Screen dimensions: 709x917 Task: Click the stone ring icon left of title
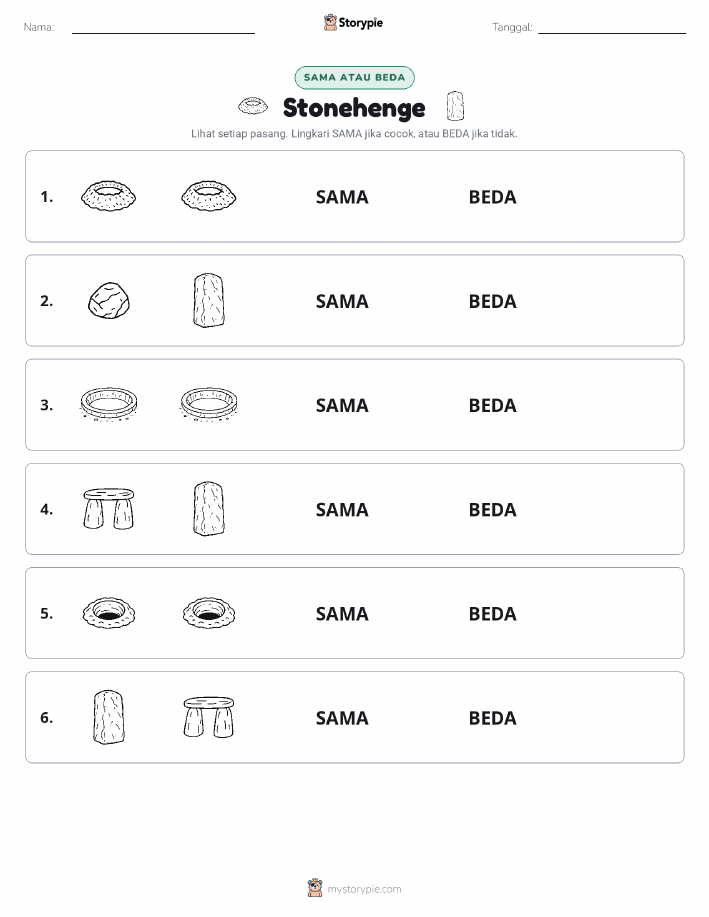pyautogui.click(x=253, y=106)
